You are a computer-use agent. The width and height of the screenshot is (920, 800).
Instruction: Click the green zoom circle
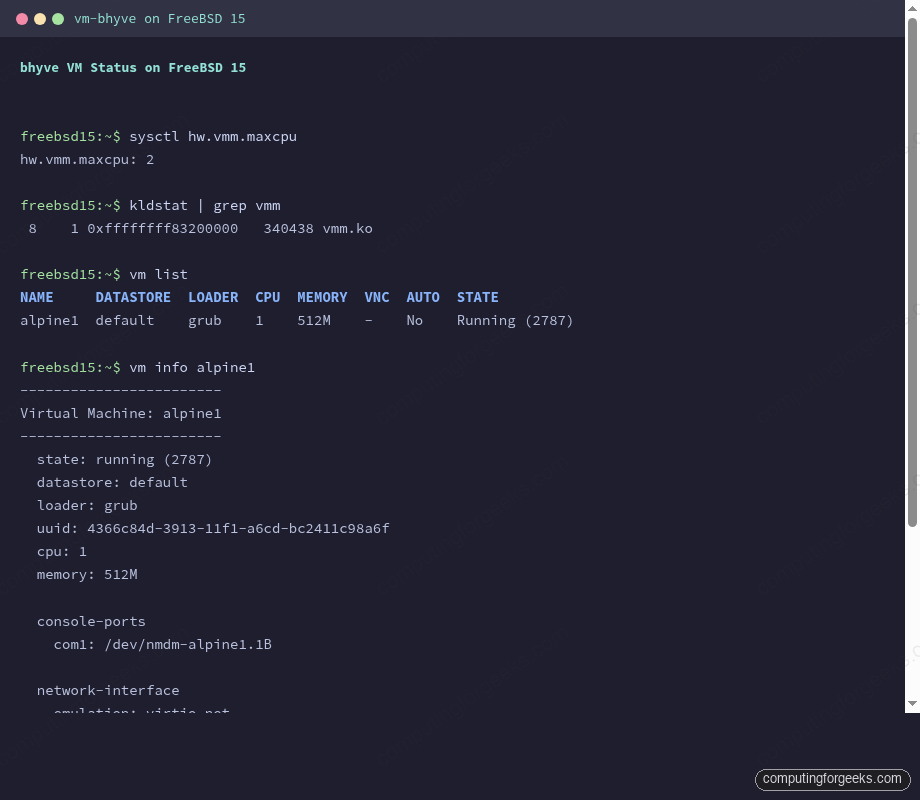pyautogui.click(x=58, y=18)
